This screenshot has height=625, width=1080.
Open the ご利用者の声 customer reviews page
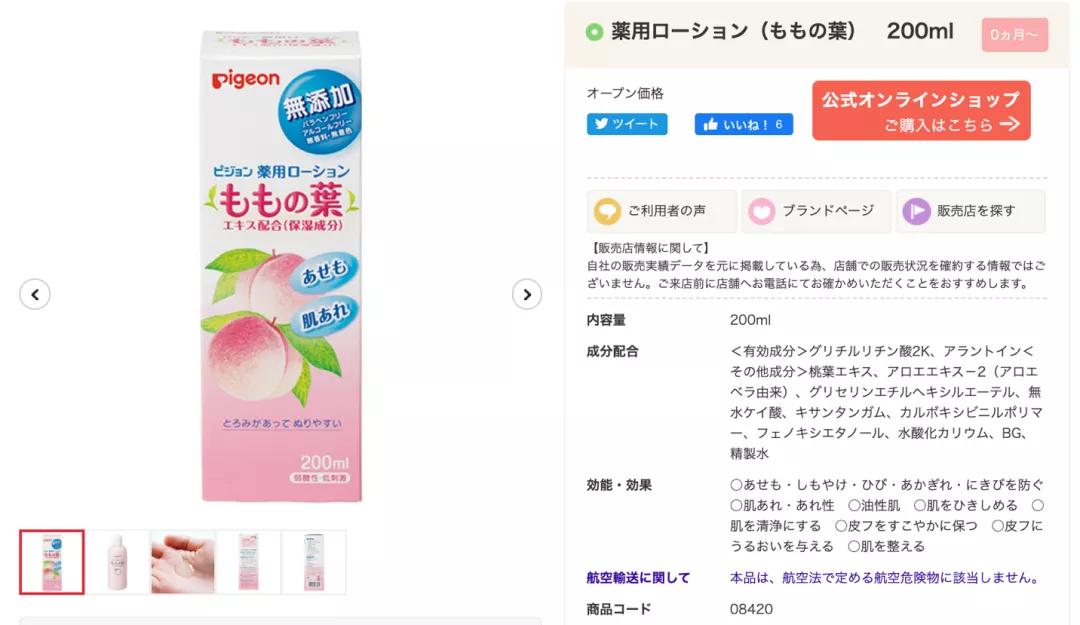point(662,211)
